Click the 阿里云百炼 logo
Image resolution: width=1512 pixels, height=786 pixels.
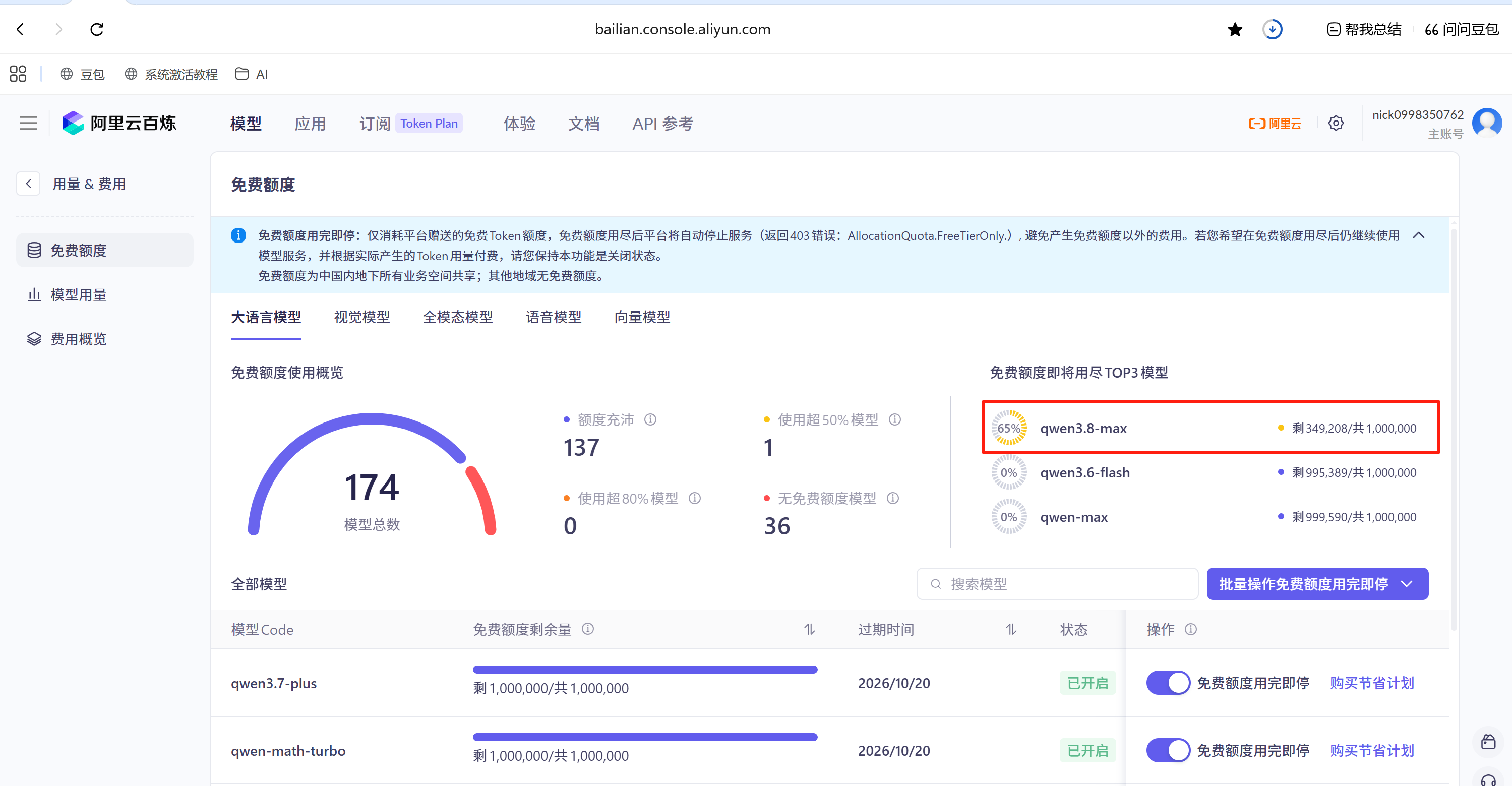[119, 124]
